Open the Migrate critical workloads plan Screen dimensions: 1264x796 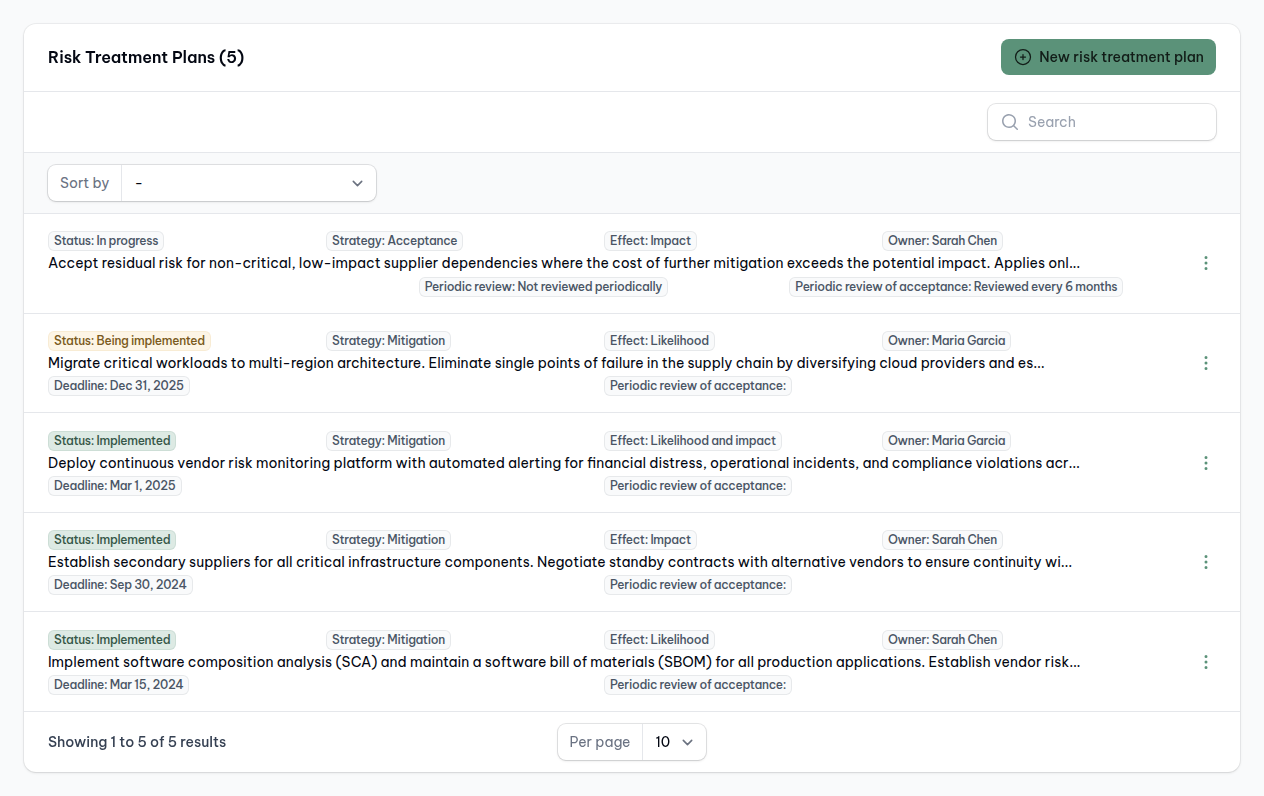[546, 363]
